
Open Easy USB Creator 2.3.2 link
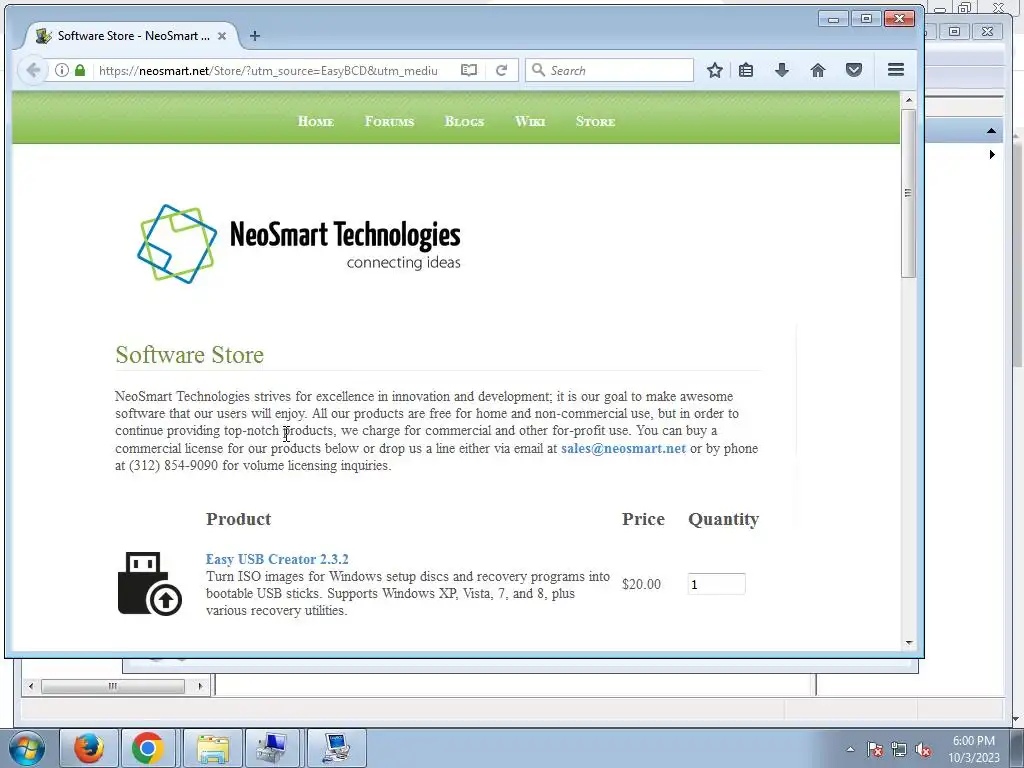[277, 559]
